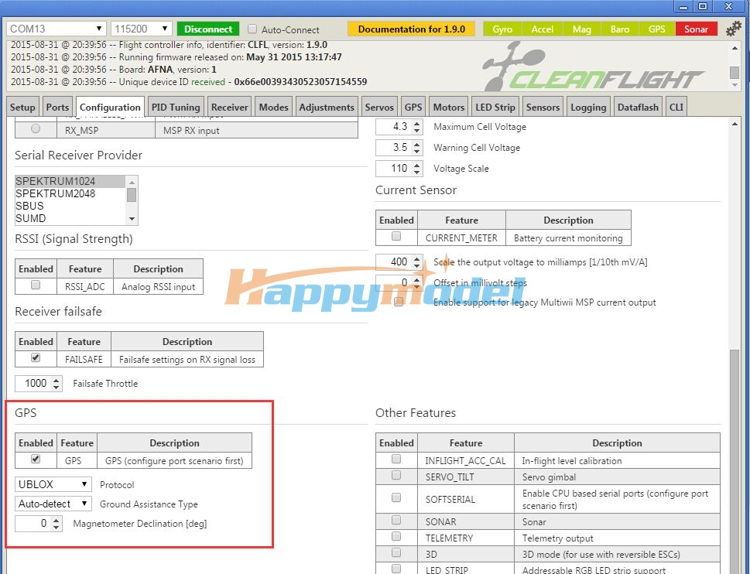Open the COM13 port dropdown
The width and height of the screenshot is (750, 574).
pos(56,29)
